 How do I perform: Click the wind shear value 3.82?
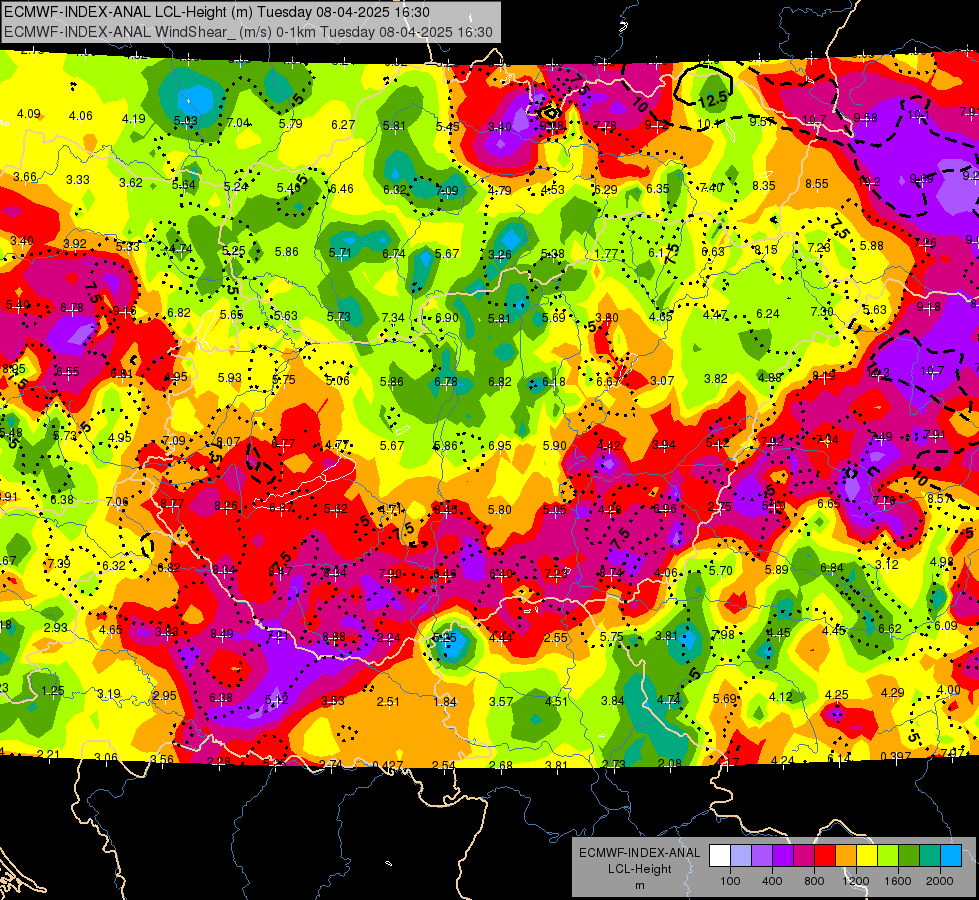click(x=716, y=378)
